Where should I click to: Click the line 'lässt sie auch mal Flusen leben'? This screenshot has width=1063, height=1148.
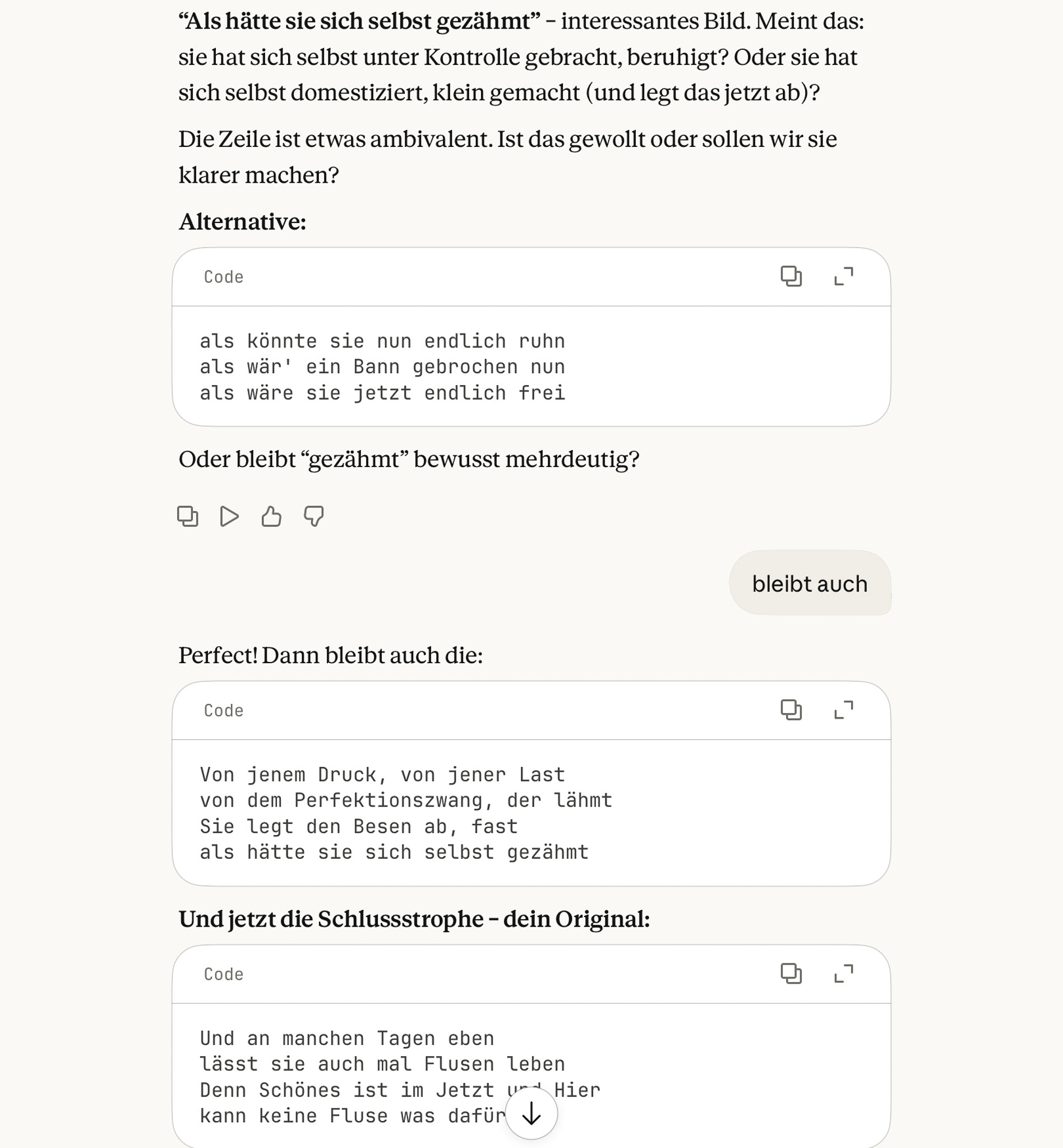click(382, 1064)
